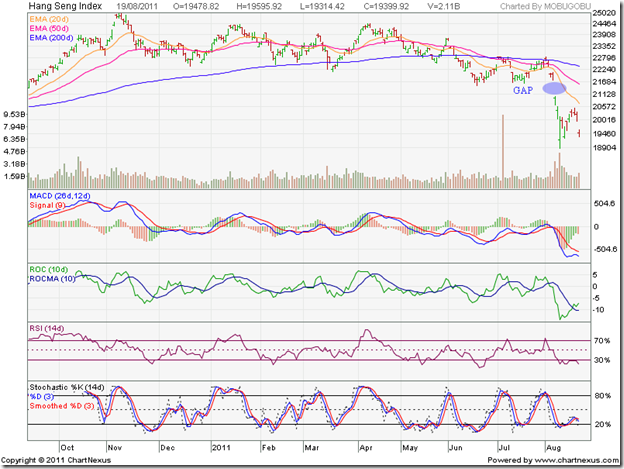Click the price axis value '20016'
The image size is (624, 469).
point(604,120)
